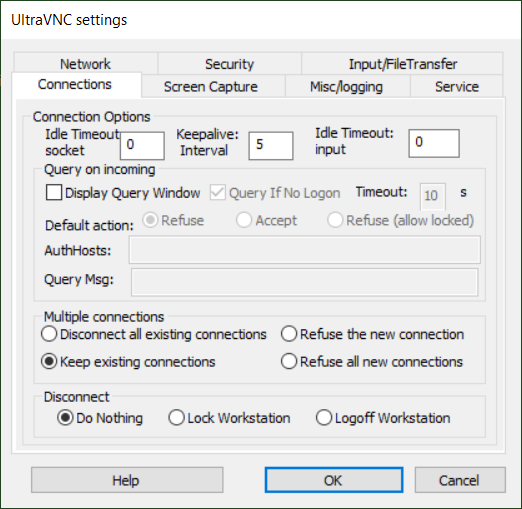This screenshot has height=509, width=522.
Task: Click the AuthHosts text field
Action: [305, 250]
